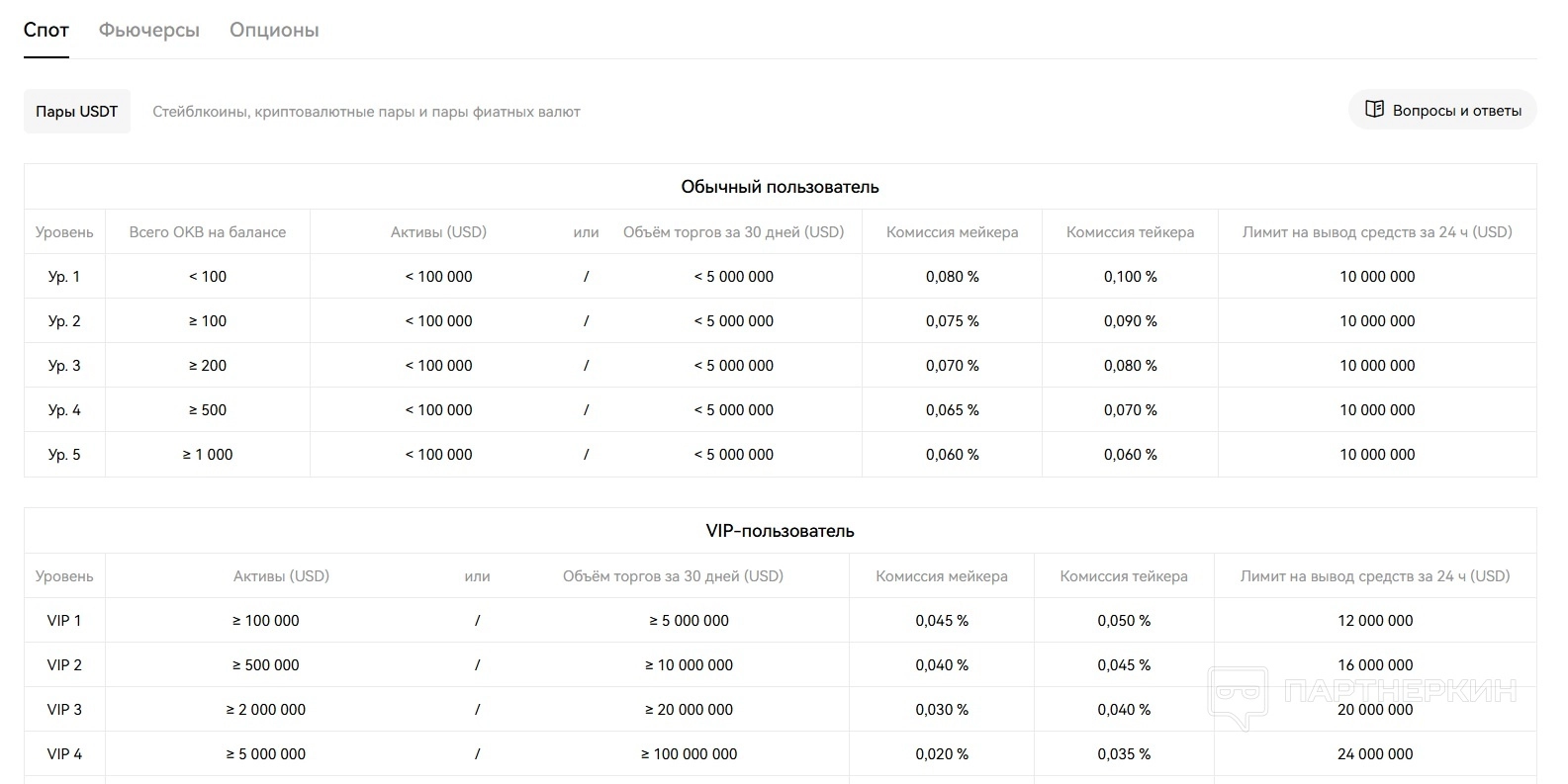Click the VIP 4 row label
Viewport: 1568px width, 784px height.
[x=64, y=754]
